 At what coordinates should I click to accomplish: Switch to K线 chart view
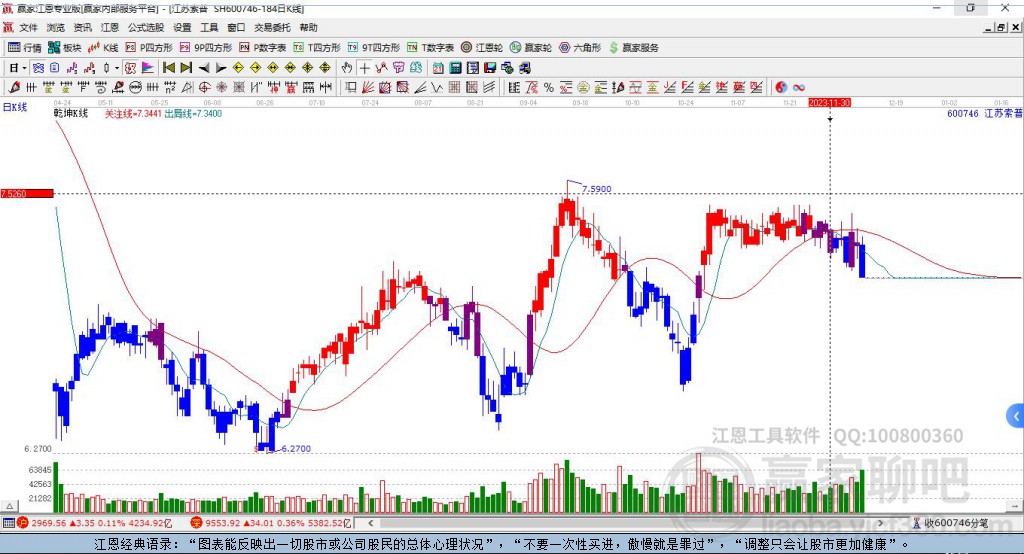(103, 48)
